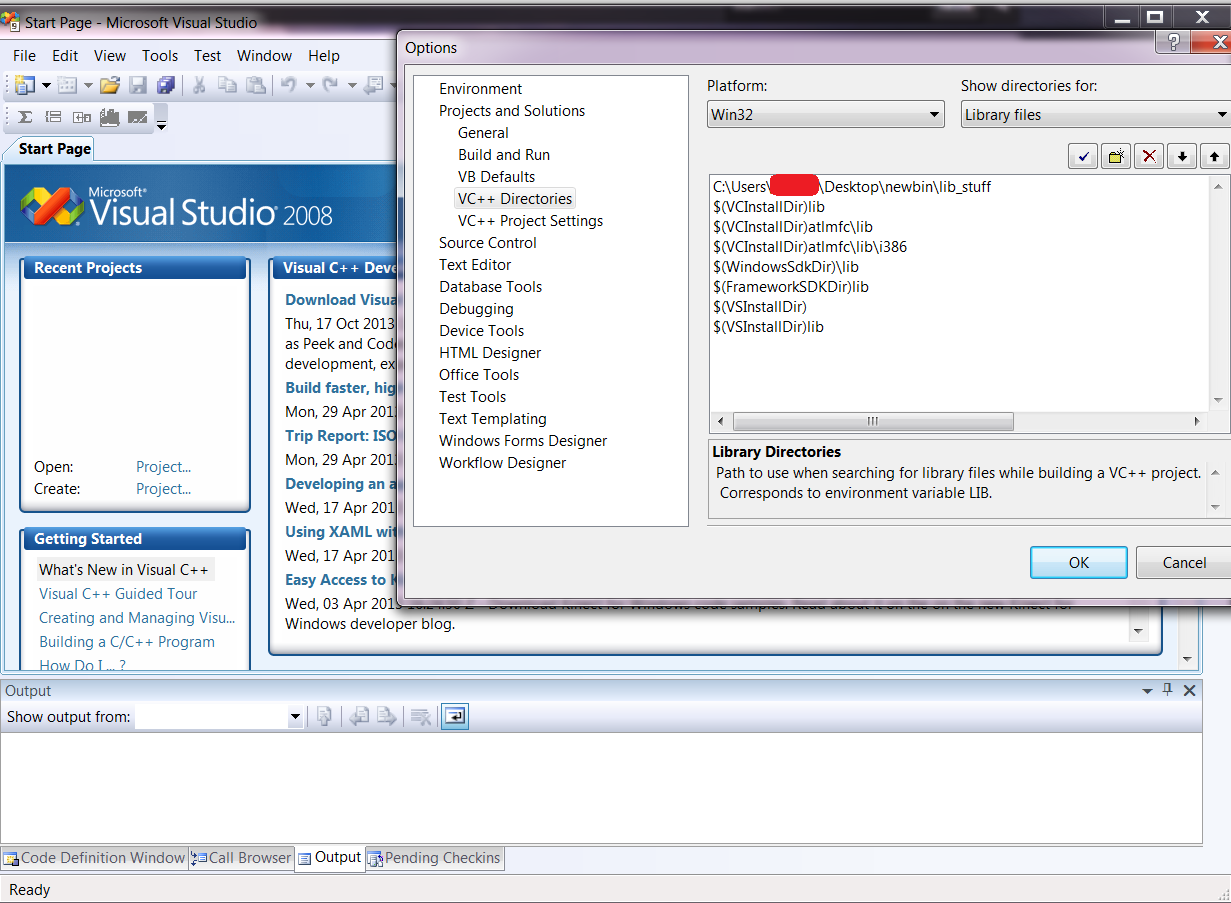Select the $(FrameworkSDKDir)lib directory entry
Image resolution: width=1231 pixels, height=903 pixels.
point(791,287)
